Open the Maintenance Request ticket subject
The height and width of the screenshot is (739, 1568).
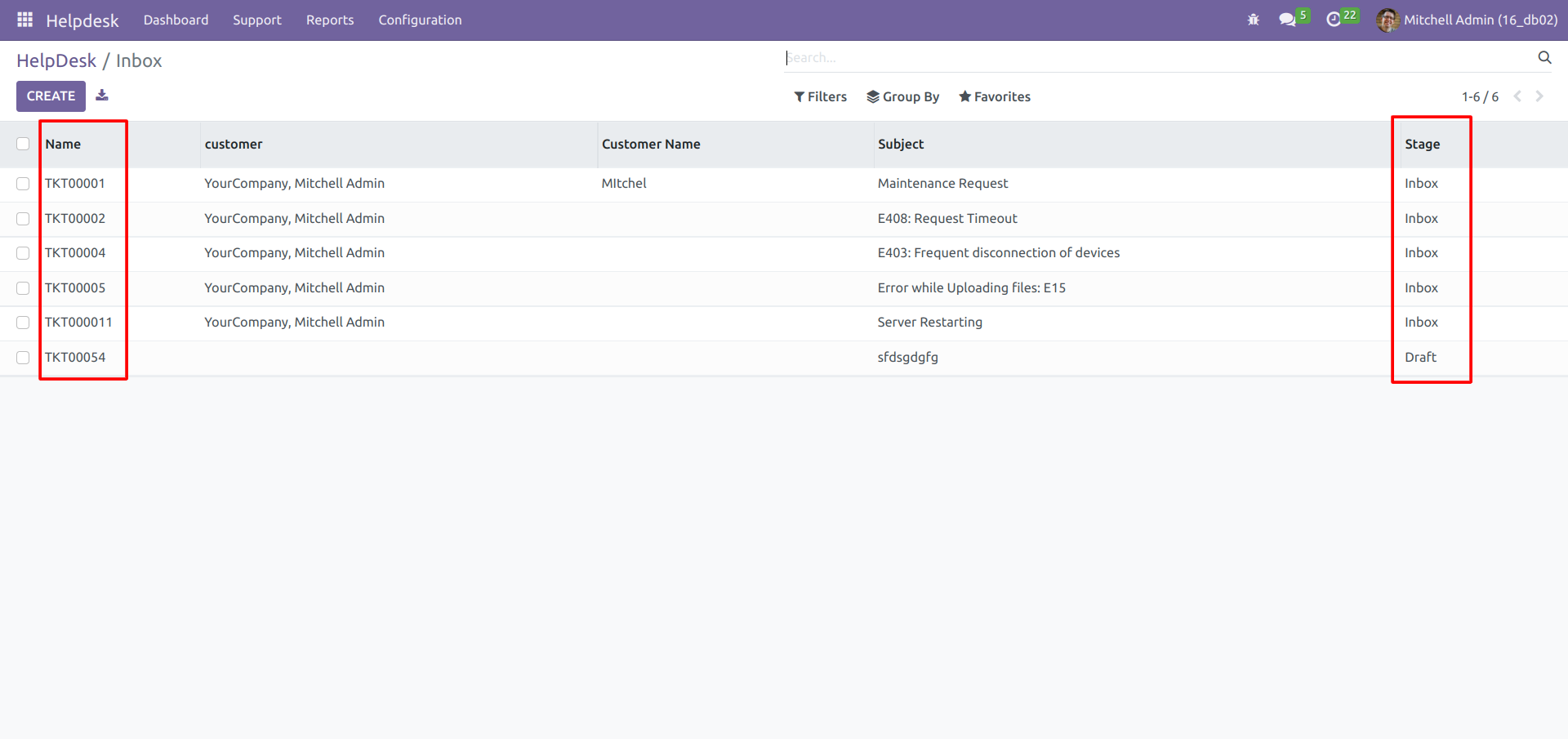pyautogui.click(x=942, y=184)
